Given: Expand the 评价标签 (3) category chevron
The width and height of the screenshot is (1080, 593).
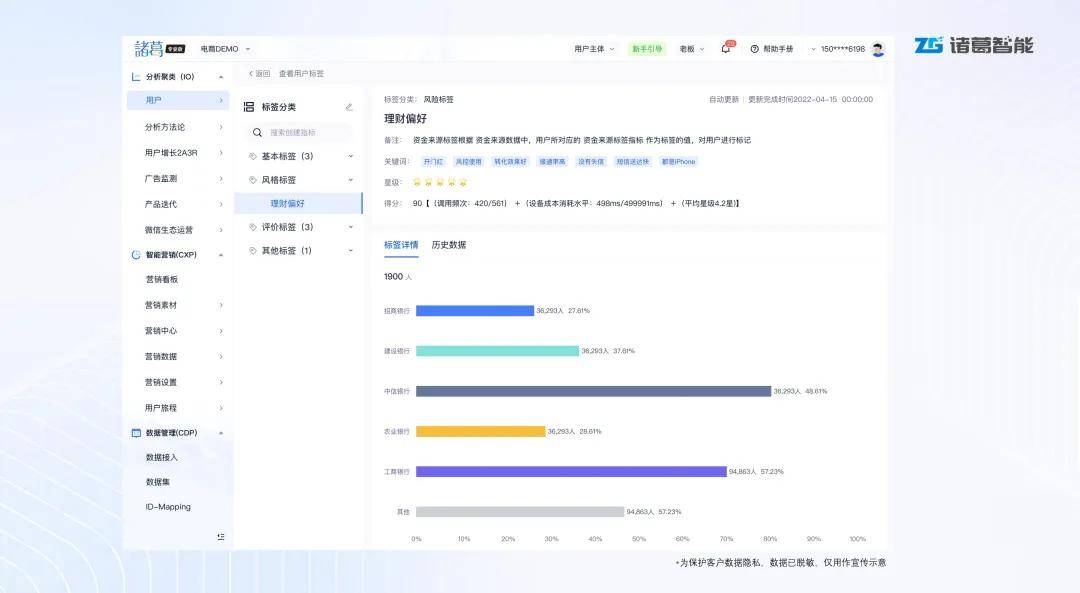Looking at the screenshot, I should click(351, 227).
